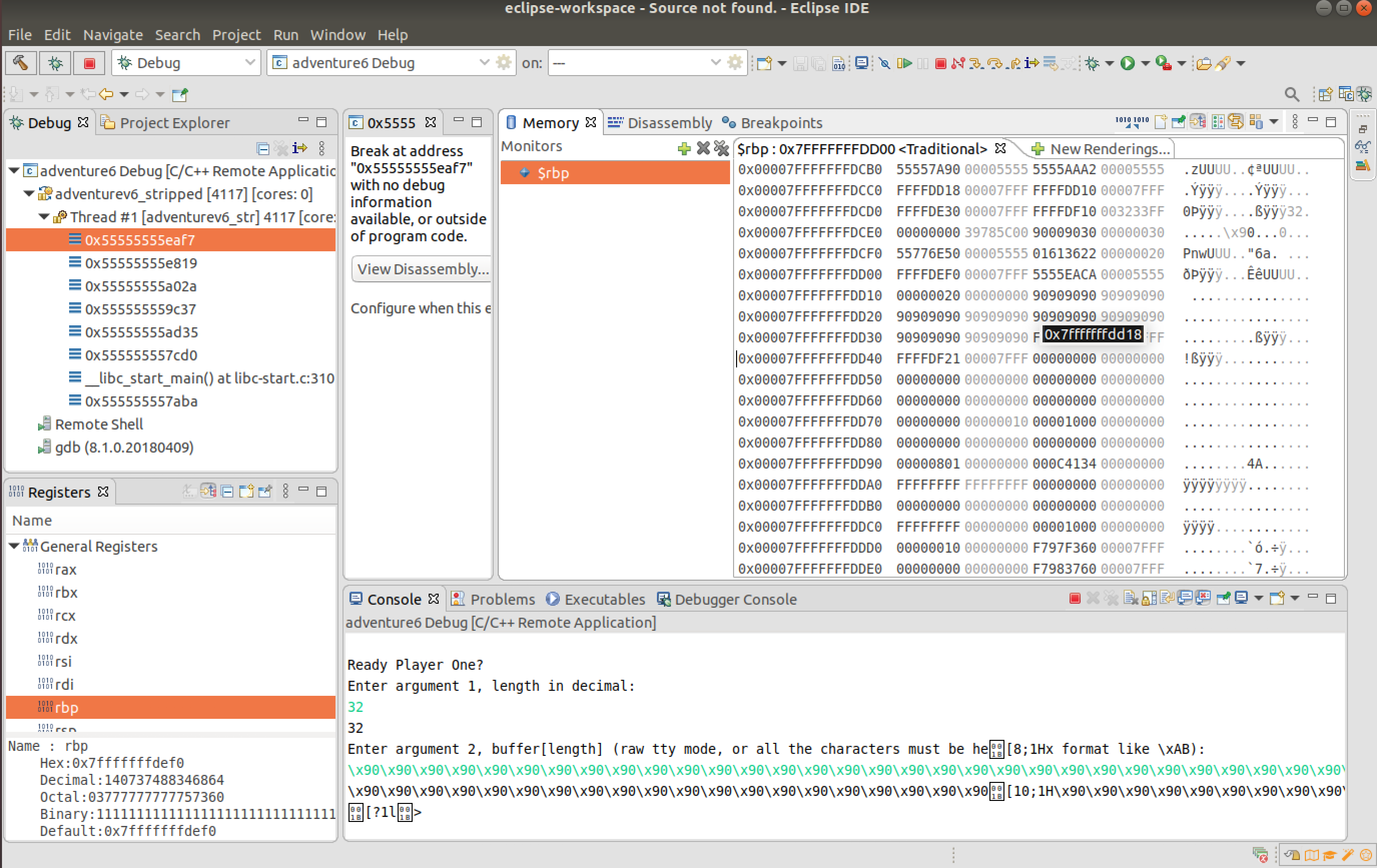
Task: Click the Resume debugging icon
Action: [904, 63]
